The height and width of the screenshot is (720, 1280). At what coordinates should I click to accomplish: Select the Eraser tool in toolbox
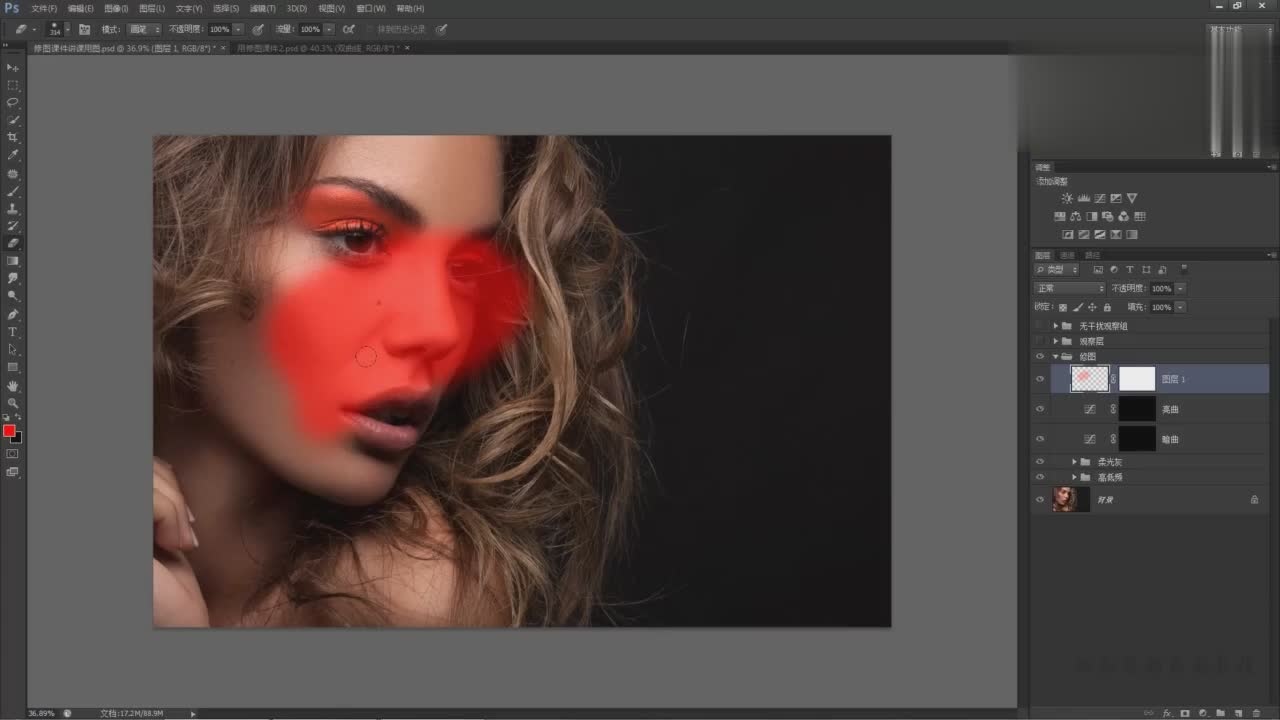[13, 243]
